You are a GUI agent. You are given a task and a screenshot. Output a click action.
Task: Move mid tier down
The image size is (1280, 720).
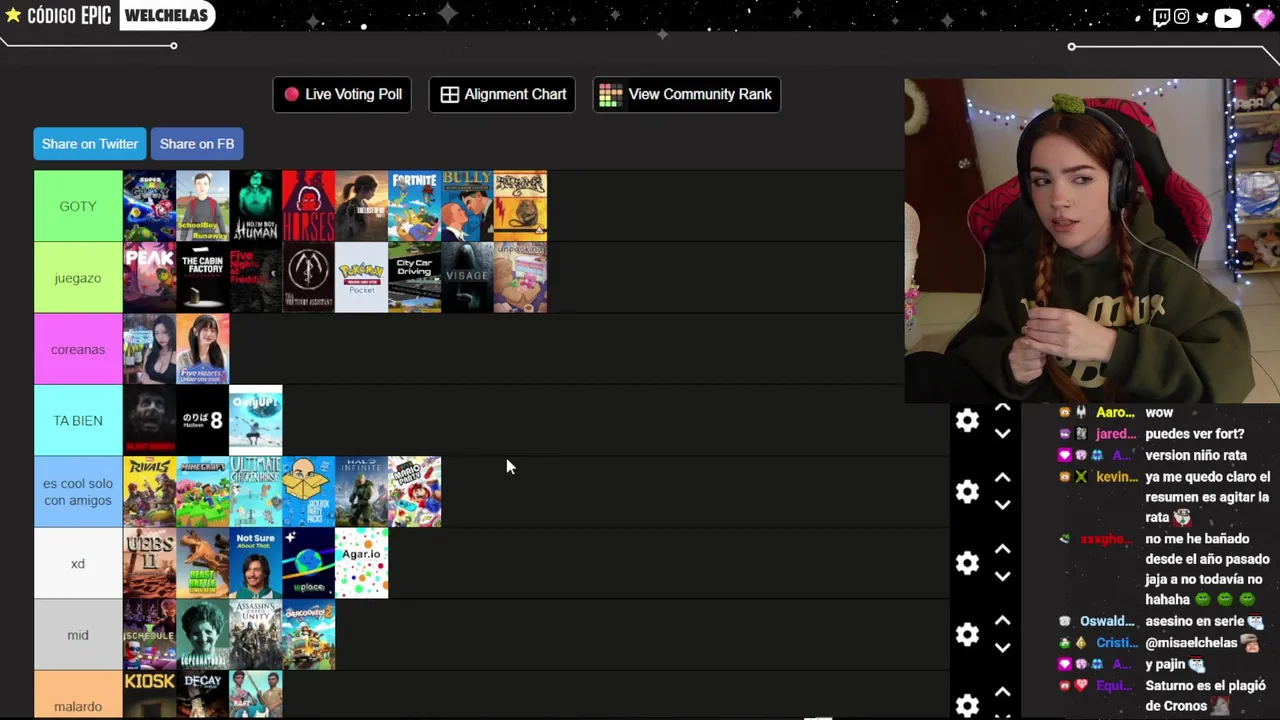pos(1002,648)
